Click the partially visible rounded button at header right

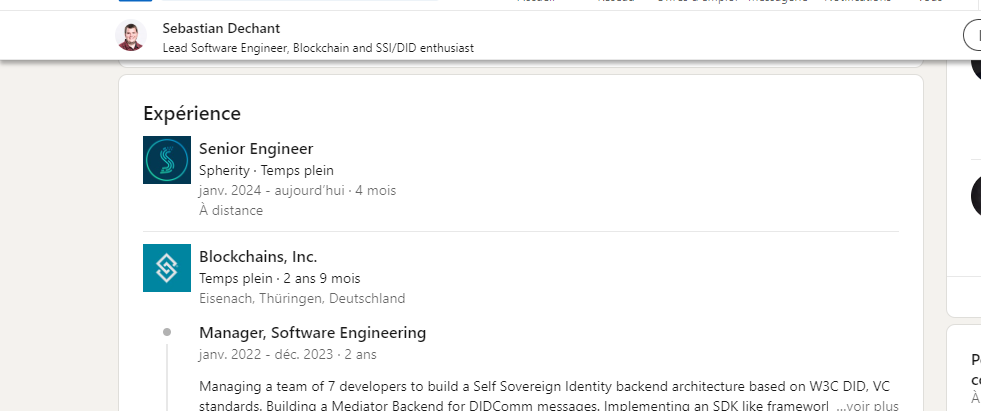(972, 35)
